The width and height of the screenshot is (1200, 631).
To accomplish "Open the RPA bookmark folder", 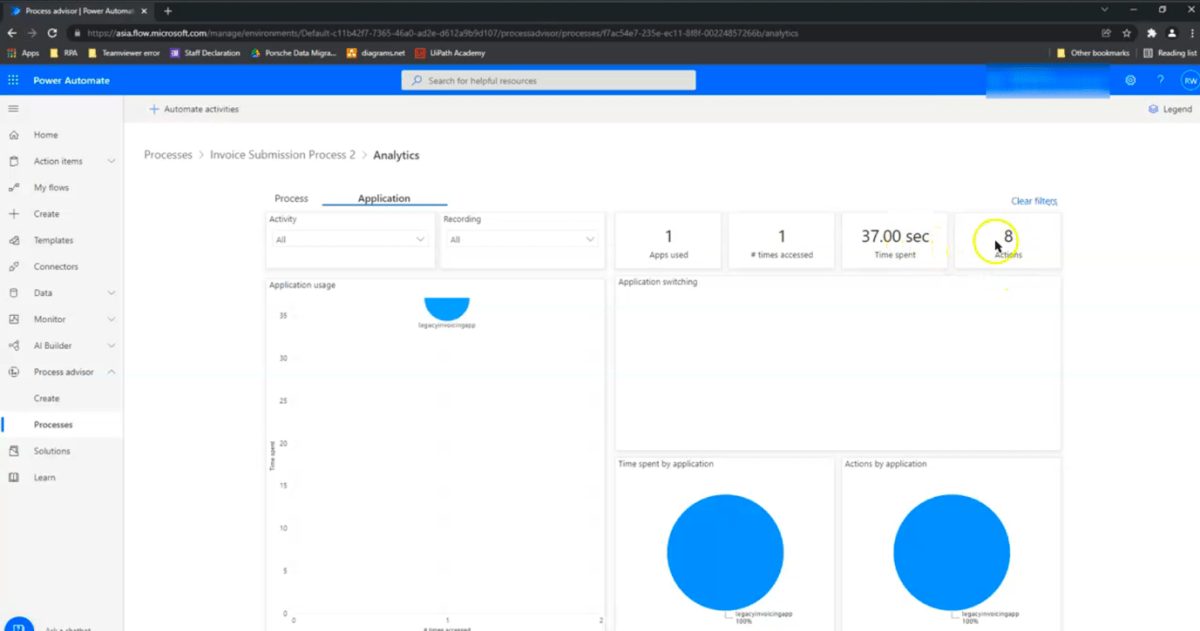I will 66,53.
